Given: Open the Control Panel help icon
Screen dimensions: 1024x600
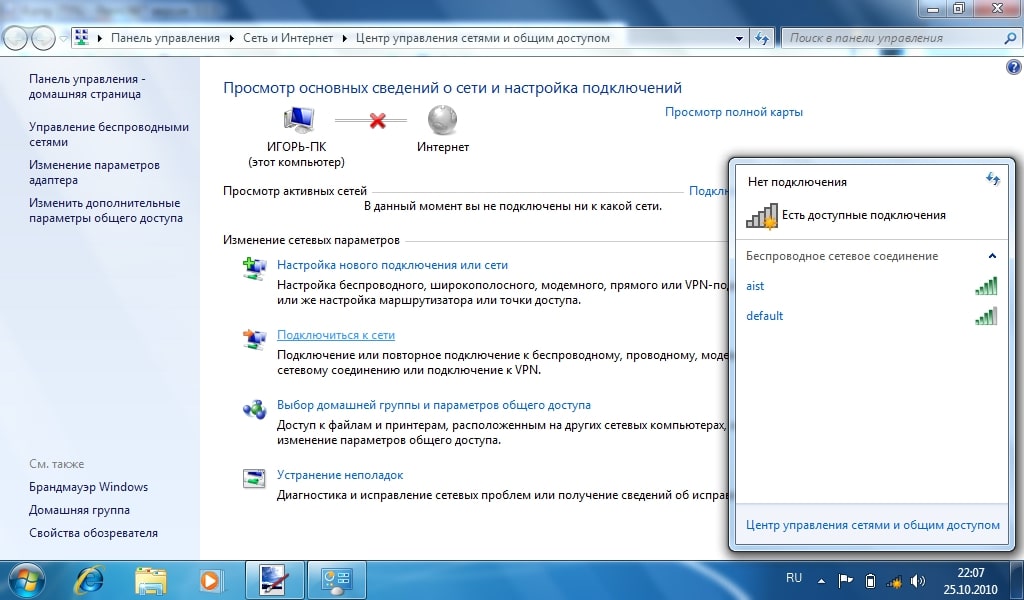Looking at the screenshot, I should pos(1014,67).
